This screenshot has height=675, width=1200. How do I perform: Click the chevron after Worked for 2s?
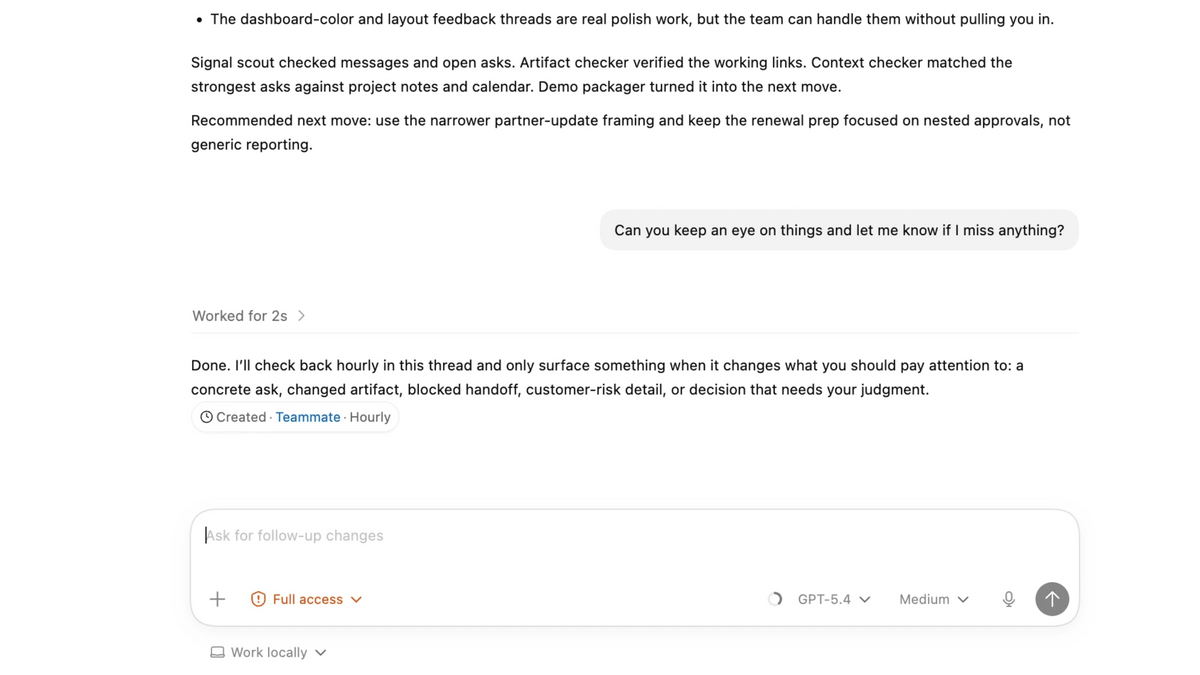tap(301, 316)
